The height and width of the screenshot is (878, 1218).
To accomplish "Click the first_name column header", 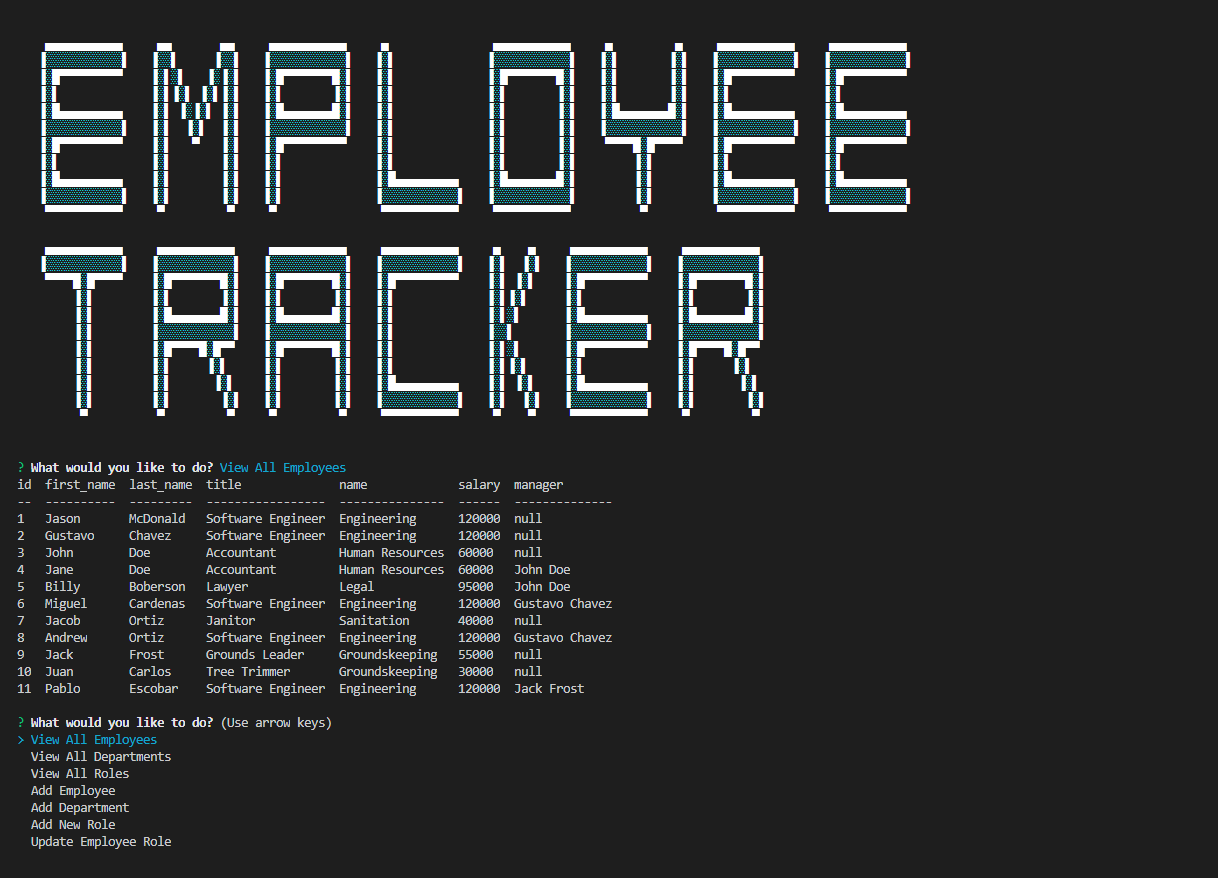I will (79, 485).
